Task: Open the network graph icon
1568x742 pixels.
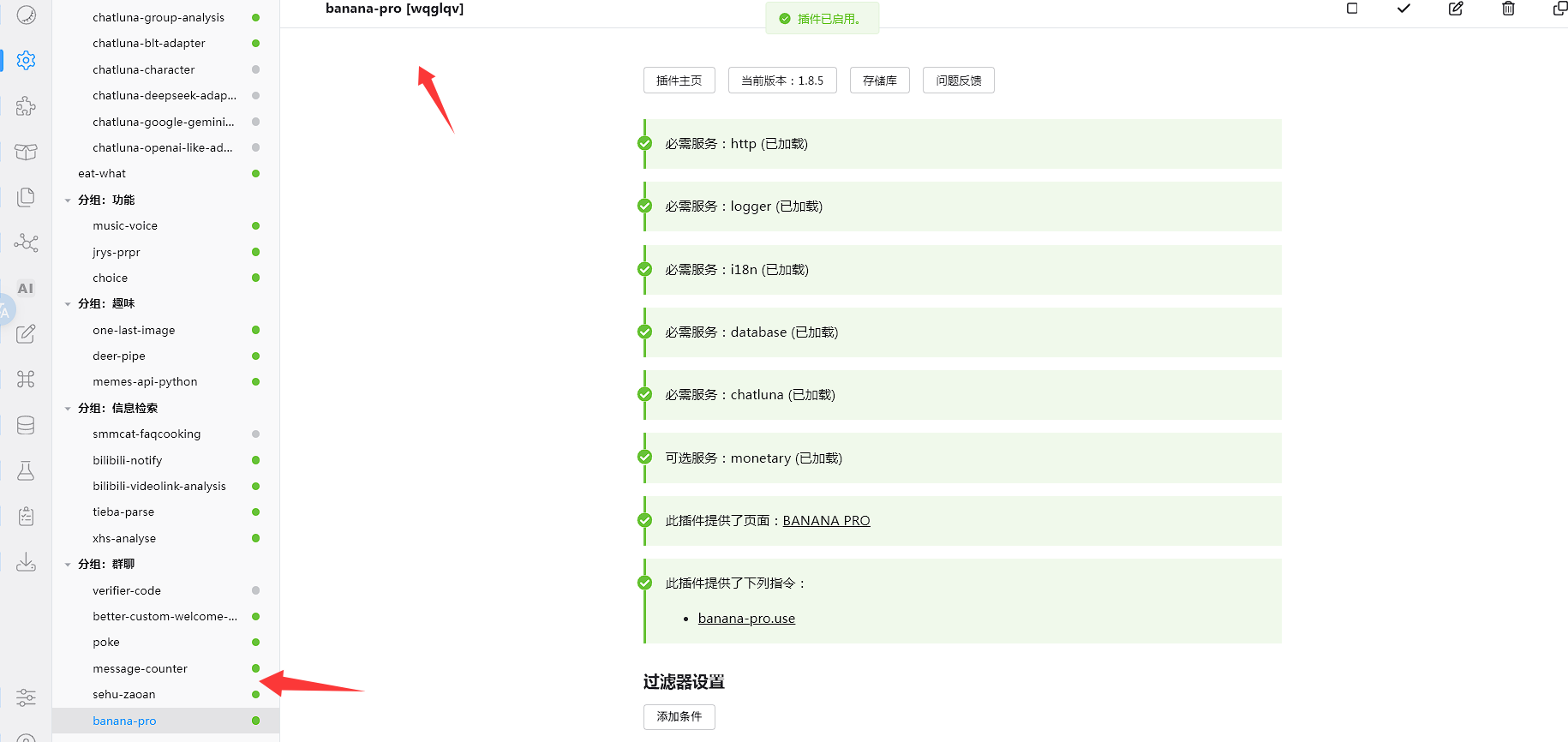Action: click(x=27, y=242)
